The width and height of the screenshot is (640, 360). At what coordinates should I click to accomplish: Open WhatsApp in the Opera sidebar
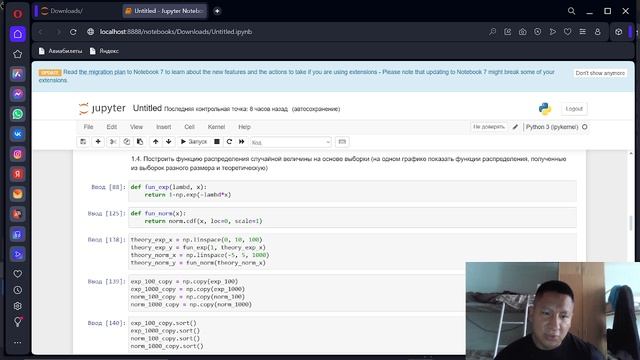pos(18,114)
